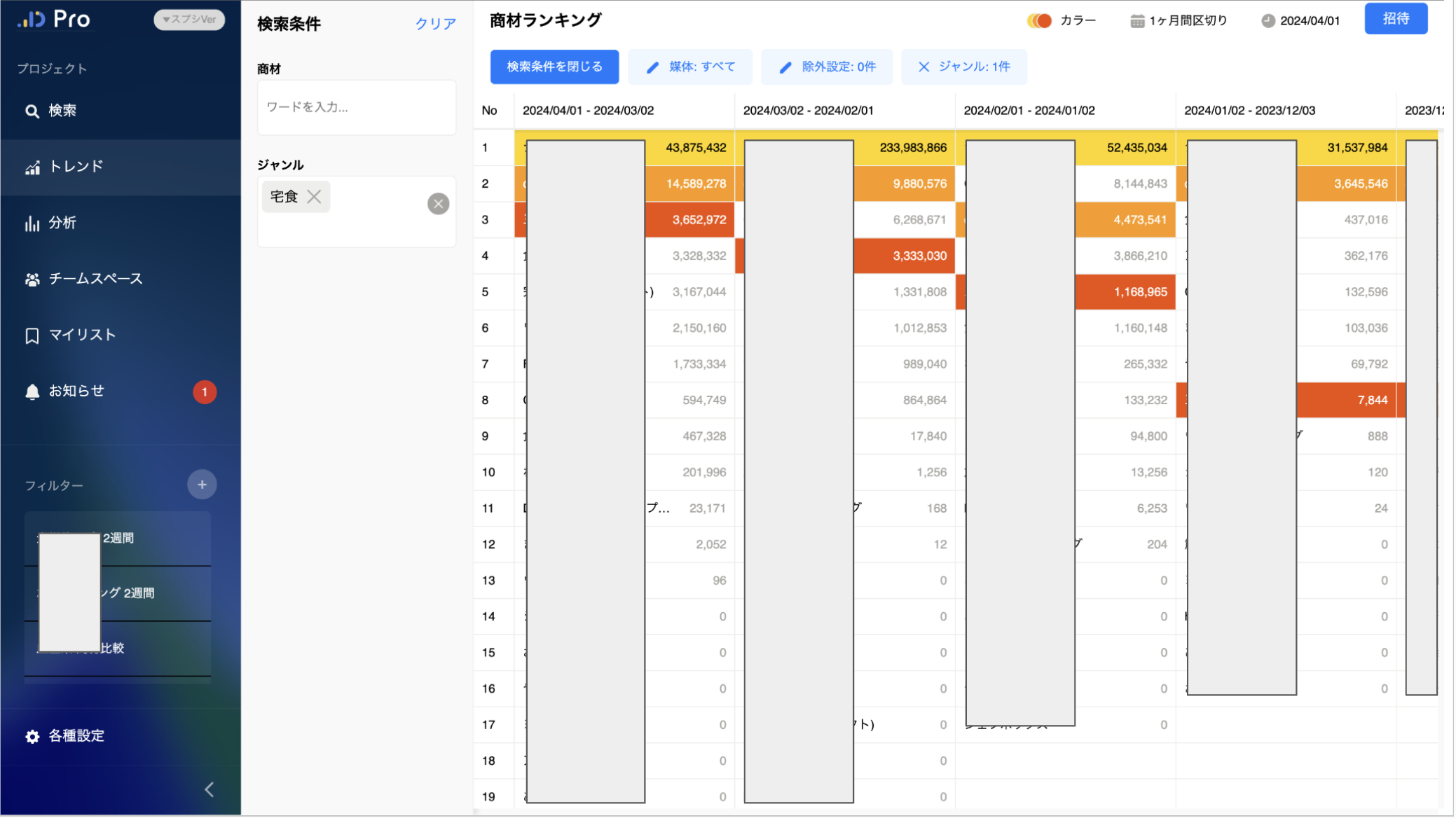Click the gear icon beside 各種設定

tap(32, 737)
